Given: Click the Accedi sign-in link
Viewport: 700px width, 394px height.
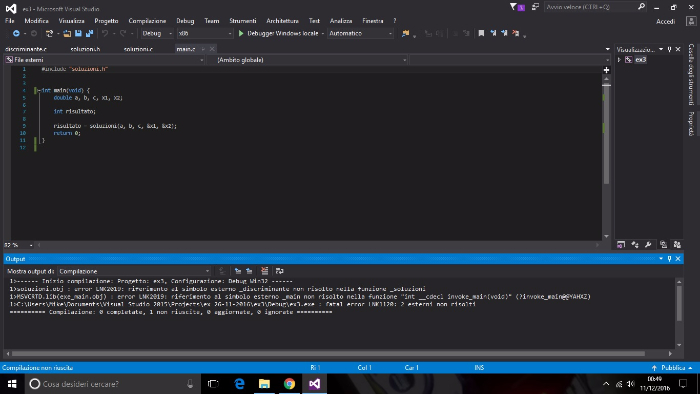Looking at the screenshot, I should 665,21.
